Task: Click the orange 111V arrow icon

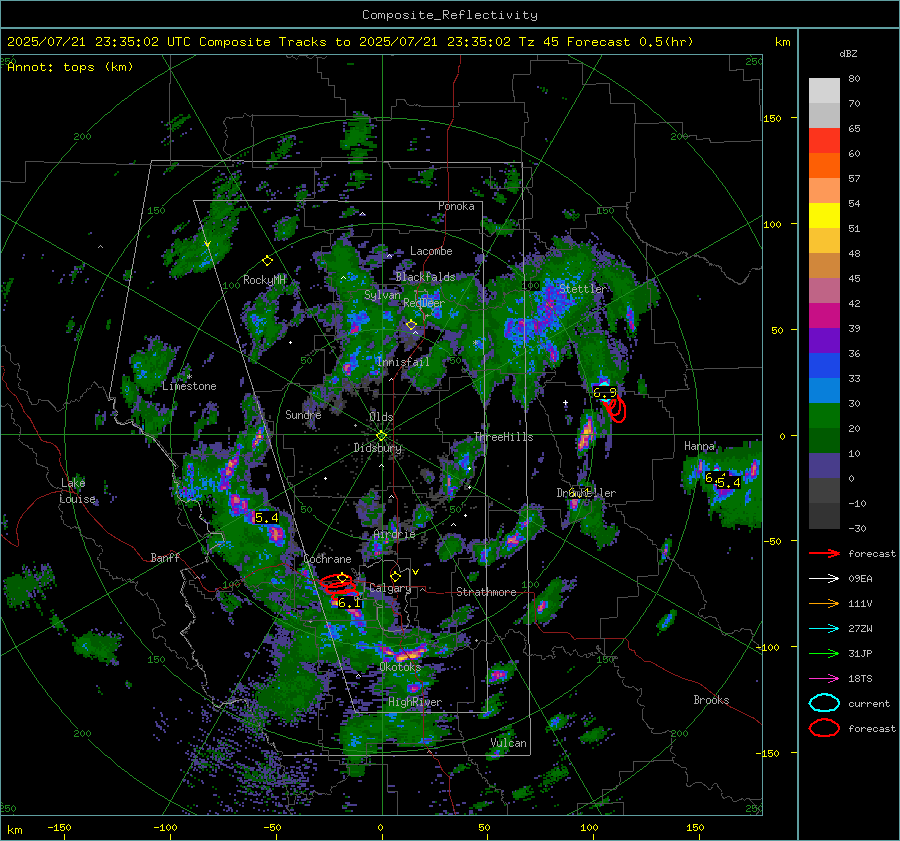Action: [x=824, y=603]
